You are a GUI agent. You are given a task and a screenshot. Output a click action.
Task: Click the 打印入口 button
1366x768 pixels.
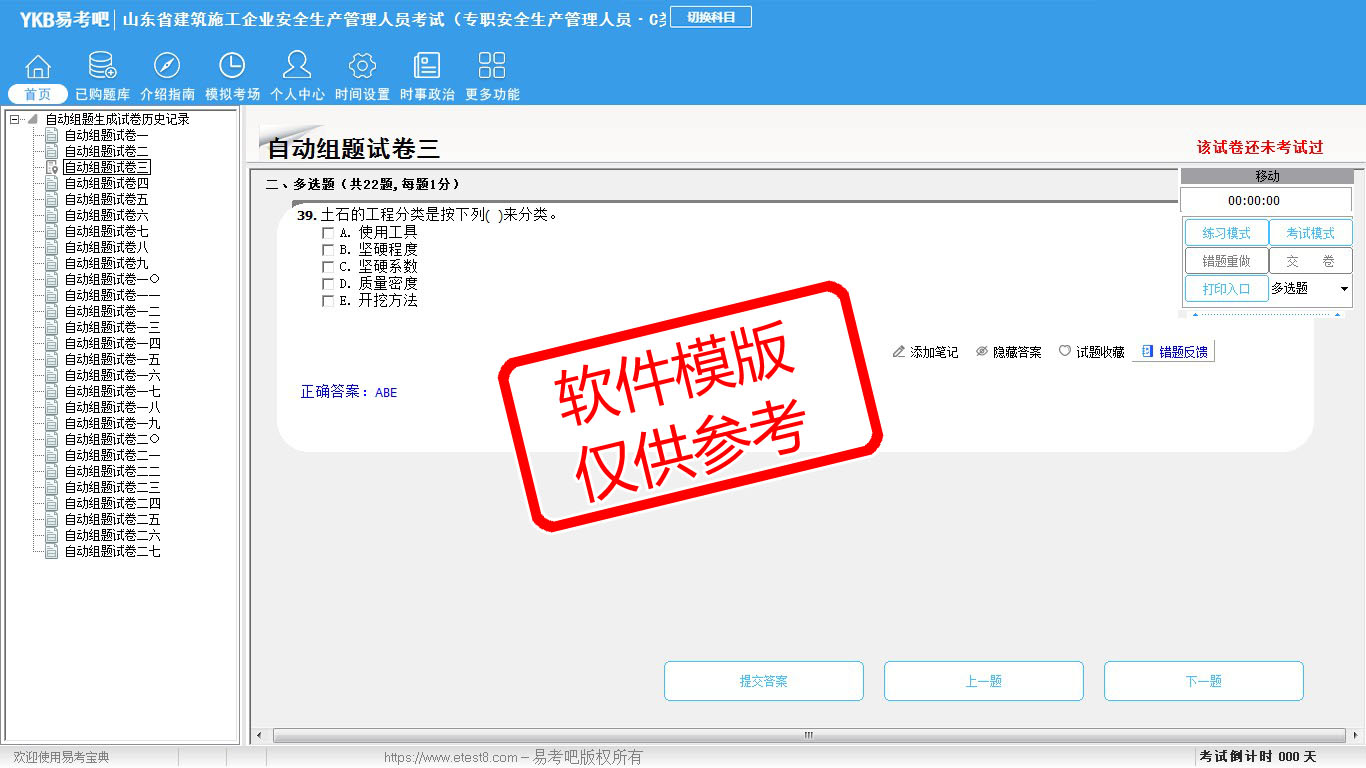(1226, 289)
